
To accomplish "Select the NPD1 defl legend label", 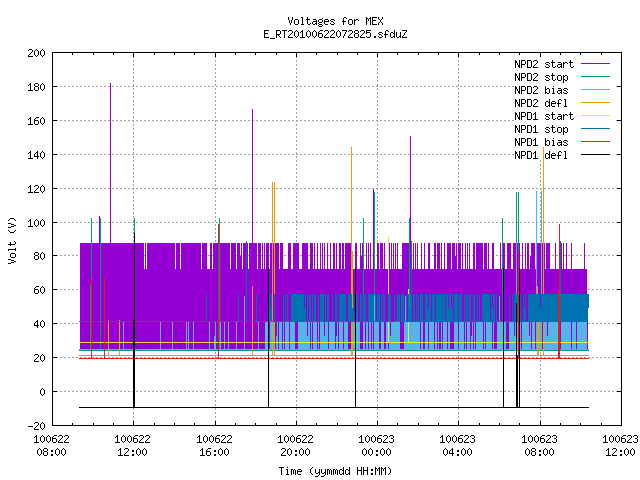I will [541, 155].
